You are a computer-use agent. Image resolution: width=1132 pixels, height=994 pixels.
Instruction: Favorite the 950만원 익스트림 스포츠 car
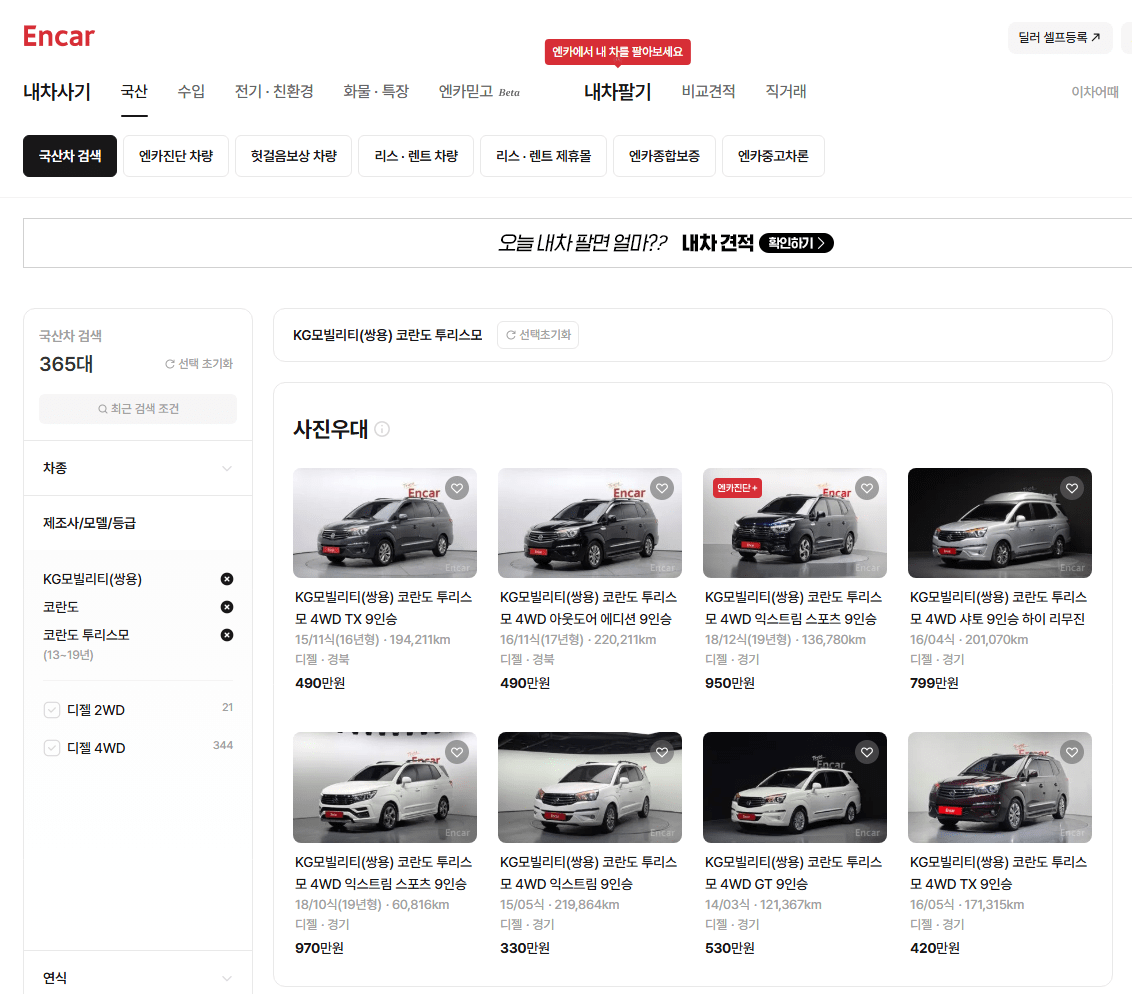(x=867, y=488)
